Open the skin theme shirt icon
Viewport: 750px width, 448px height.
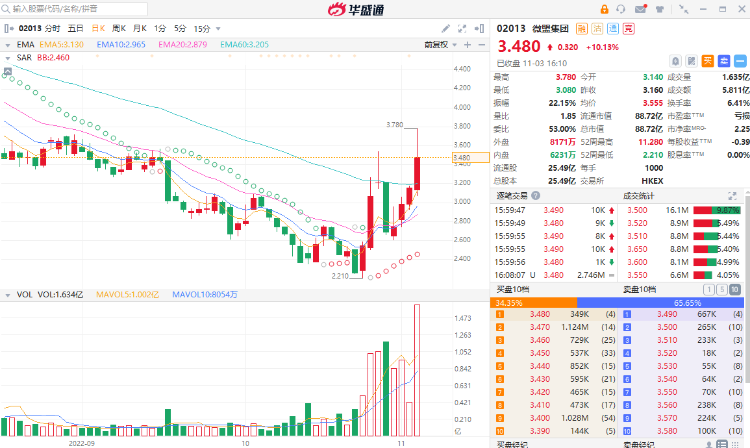click(660, 9)
